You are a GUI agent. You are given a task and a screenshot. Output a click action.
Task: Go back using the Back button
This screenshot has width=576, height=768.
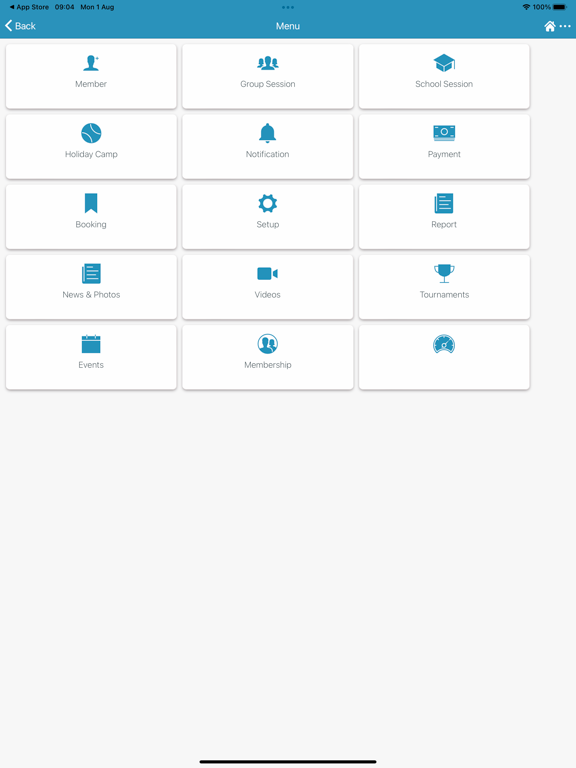coord(20,26)
